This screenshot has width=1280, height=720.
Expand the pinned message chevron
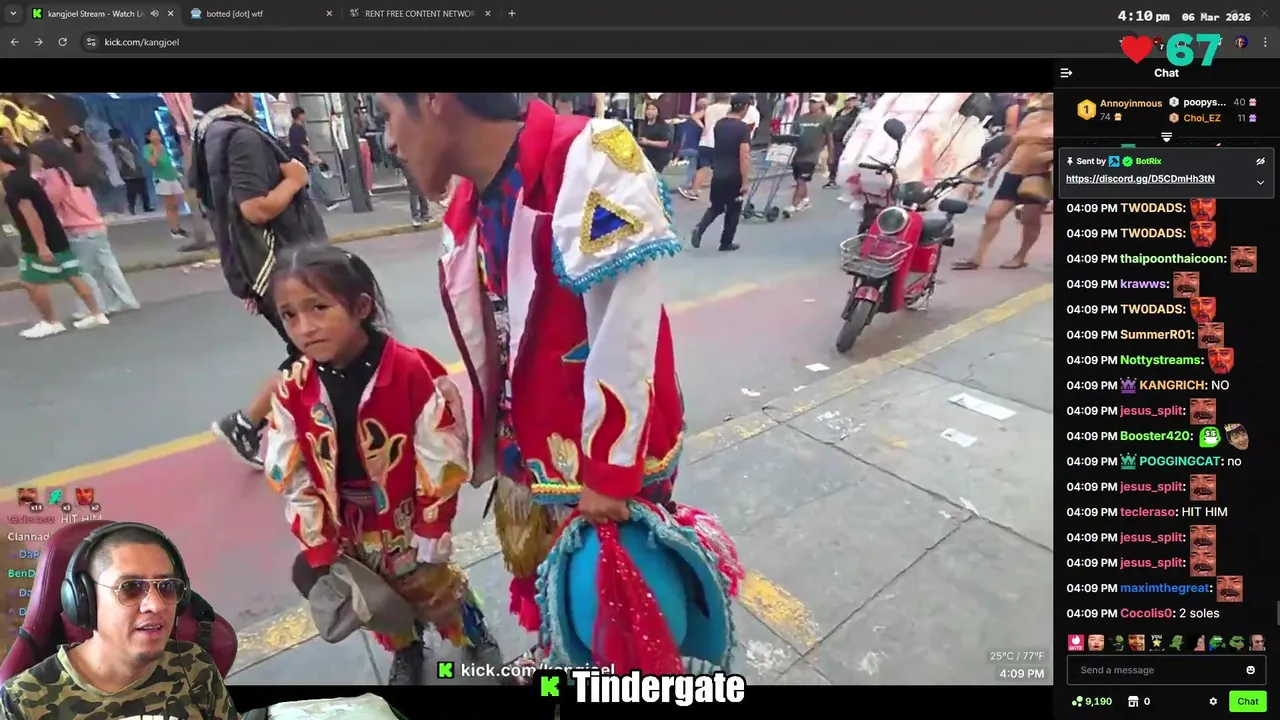(x=1260, y=182)
